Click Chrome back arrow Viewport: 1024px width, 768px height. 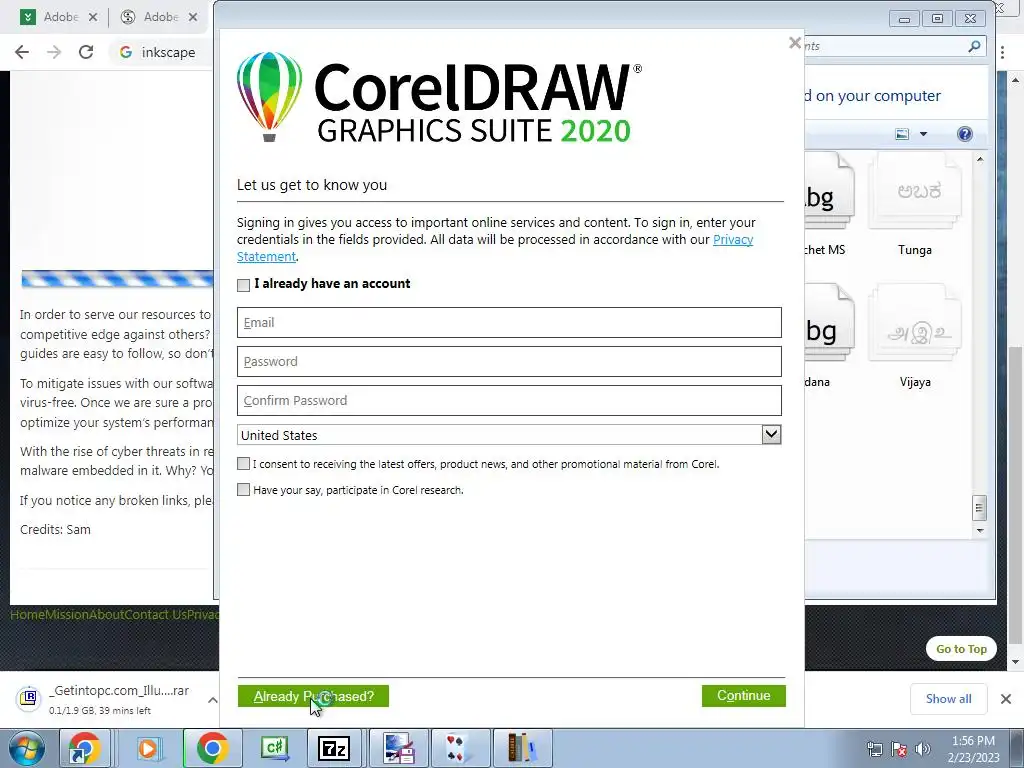point(22,52)
